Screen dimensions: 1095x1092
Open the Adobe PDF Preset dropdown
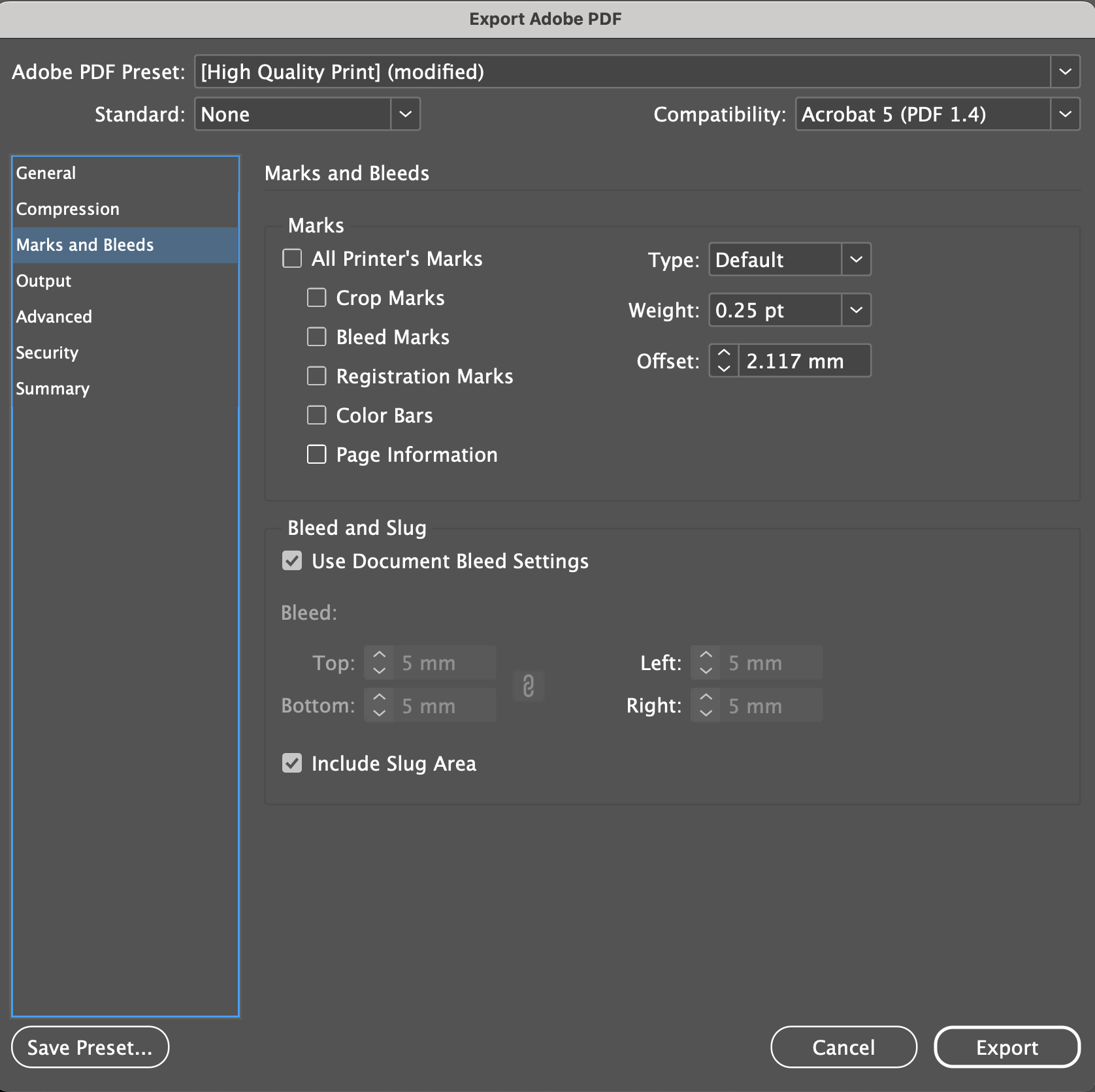click(1065, 72)
